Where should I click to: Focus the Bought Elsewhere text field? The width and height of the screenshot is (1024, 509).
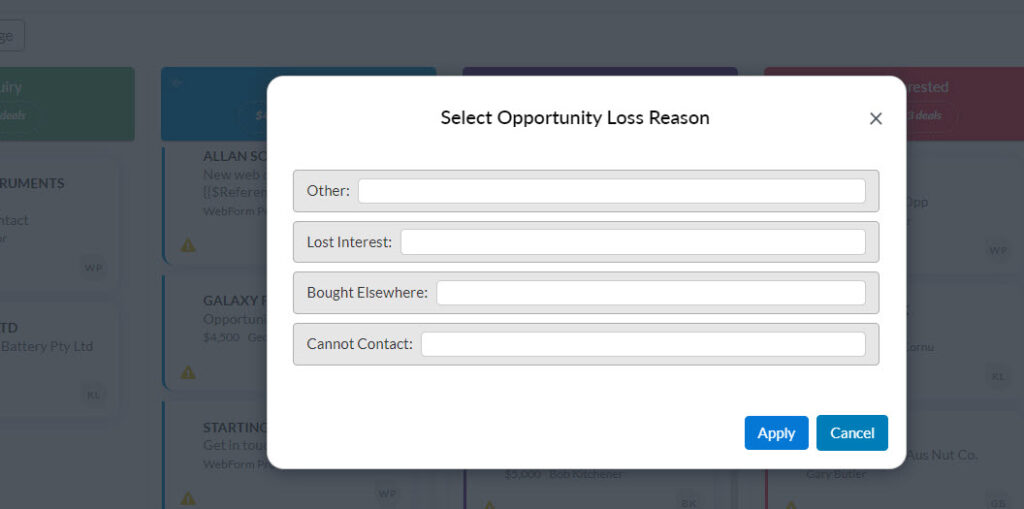point(651,293)
